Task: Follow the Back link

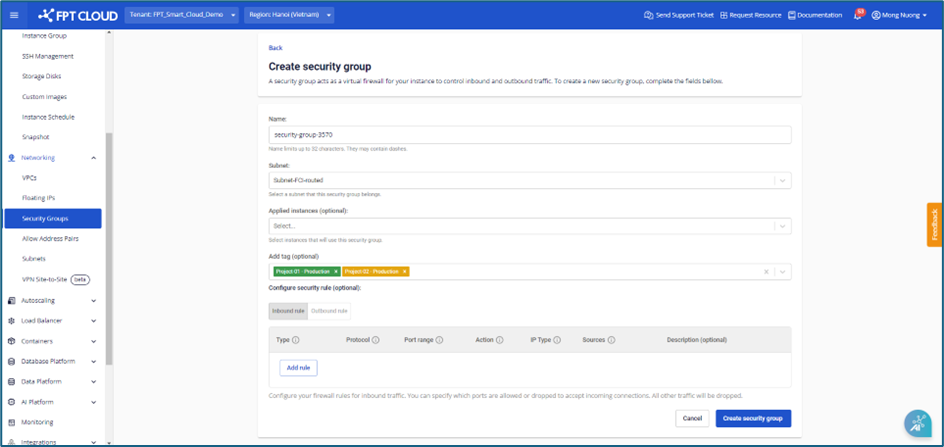Action: pos(275,48)
